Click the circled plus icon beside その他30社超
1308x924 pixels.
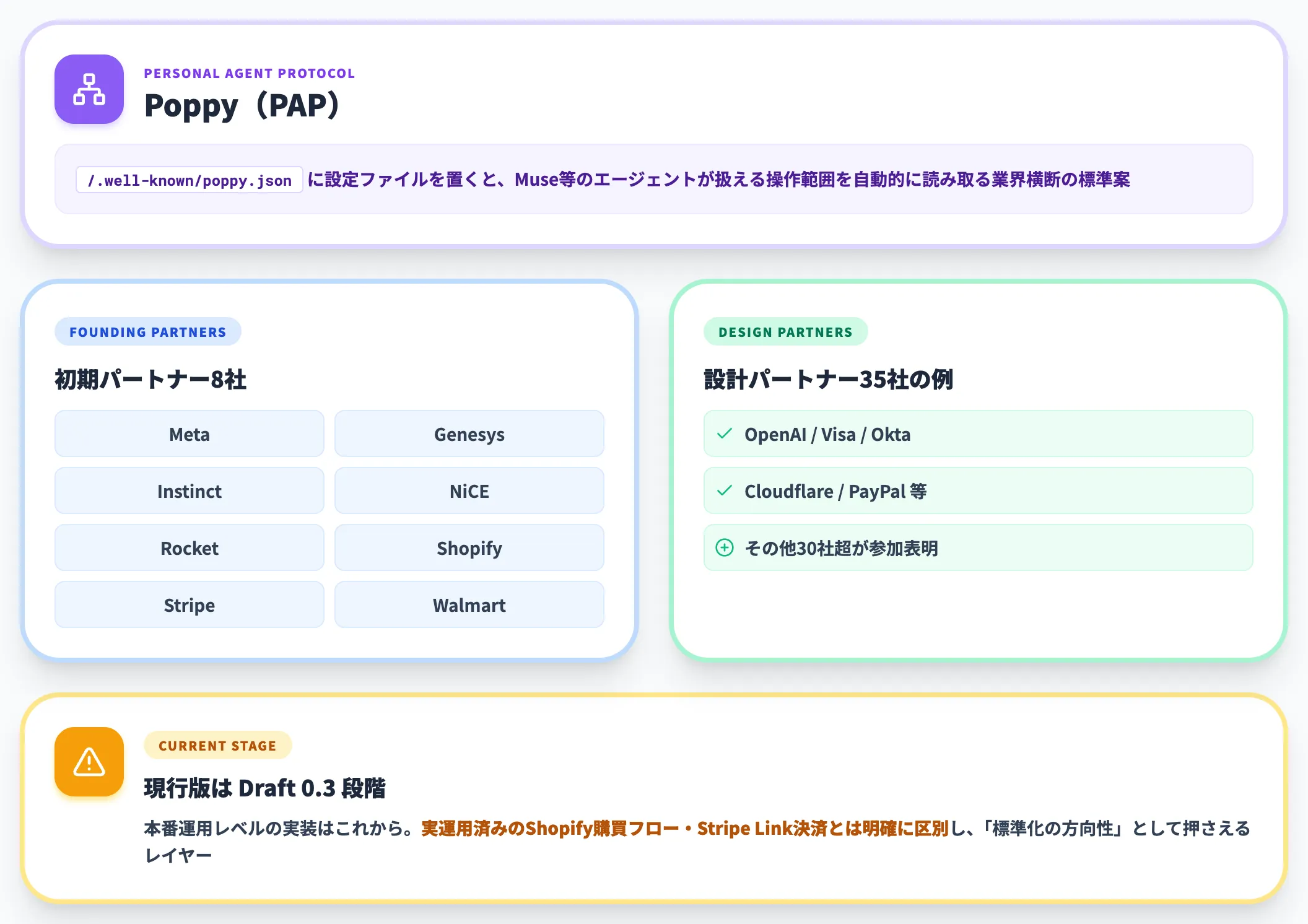(x=725, y=547)
